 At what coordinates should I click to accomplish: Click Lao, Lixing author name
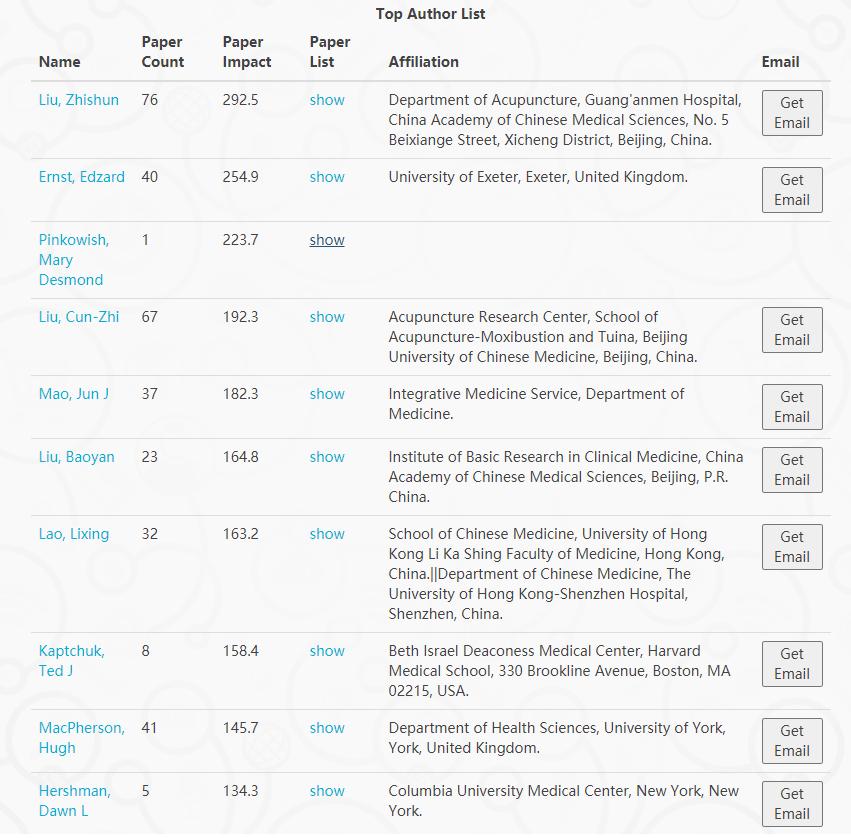[74, 534]
